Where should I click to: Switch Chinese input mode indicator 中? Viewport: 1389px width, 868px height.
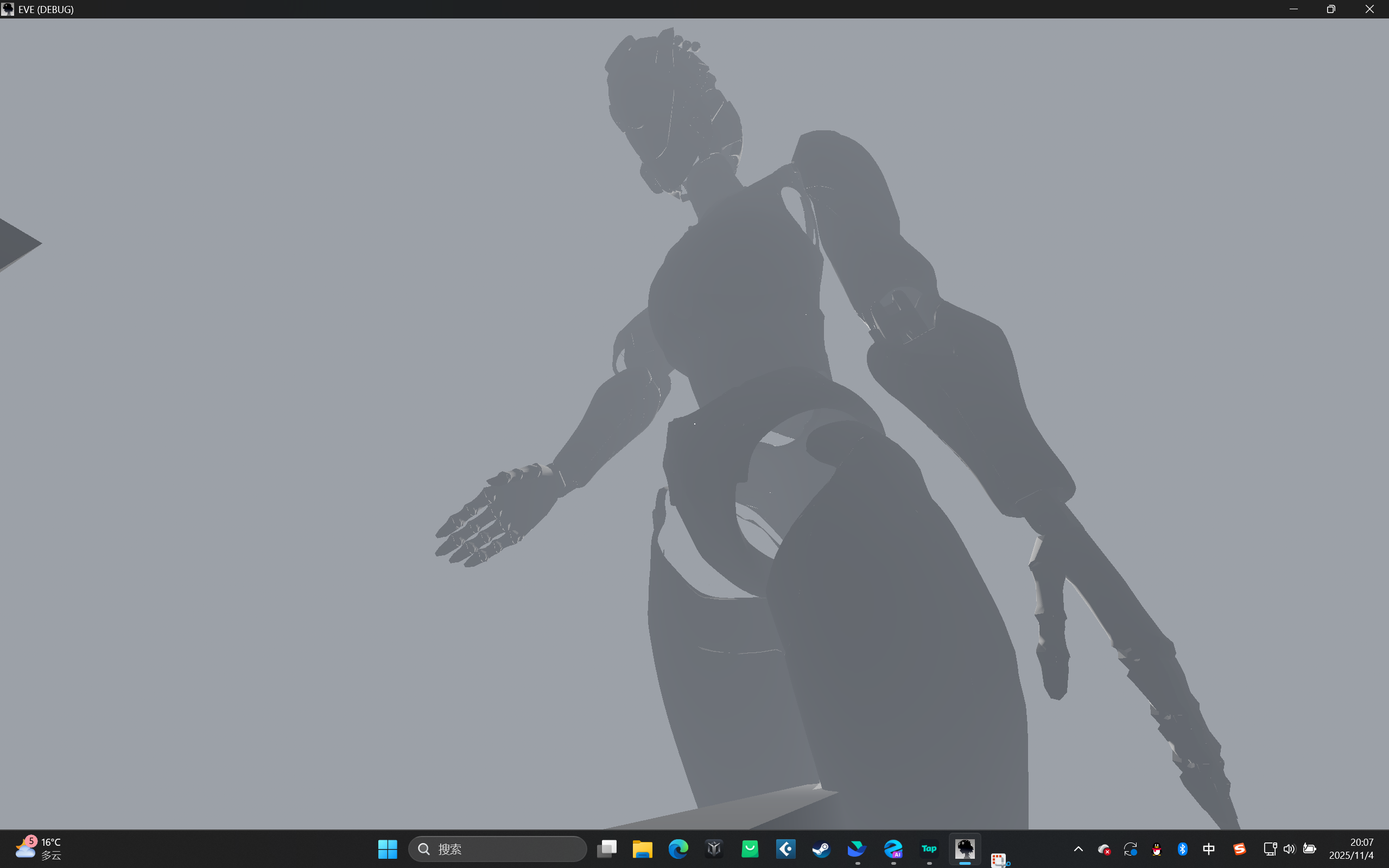1209,848
